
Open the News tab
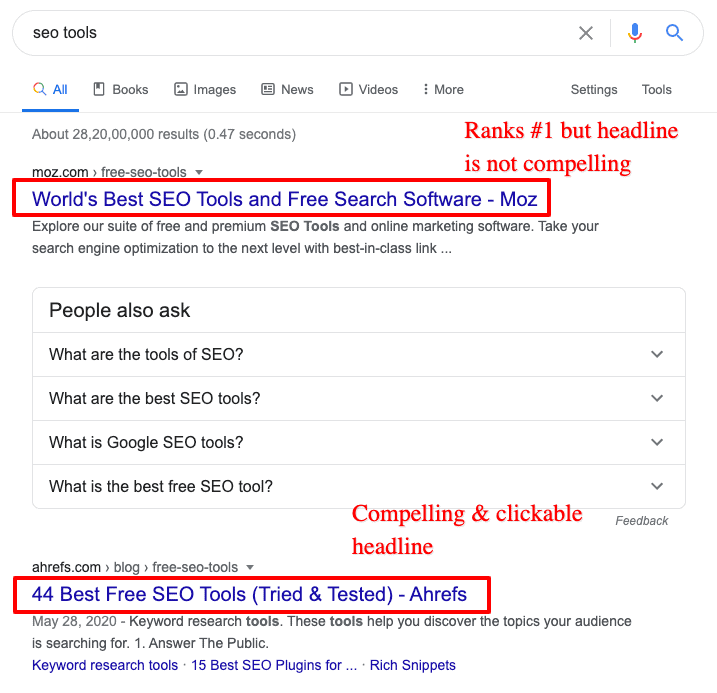point(287,90)
